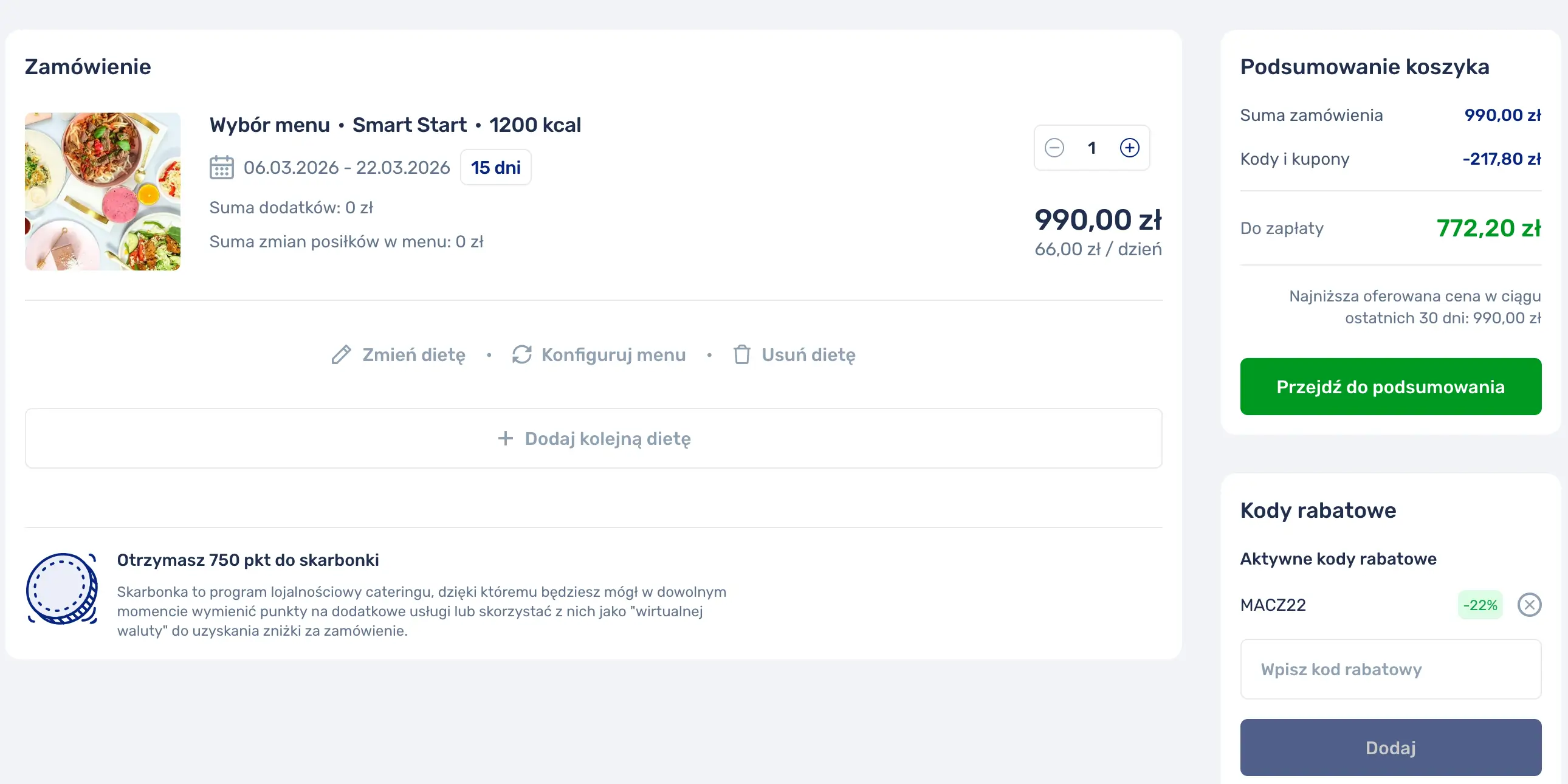Click the pencil icon for Zmień dietę

[x=341, y=354]
